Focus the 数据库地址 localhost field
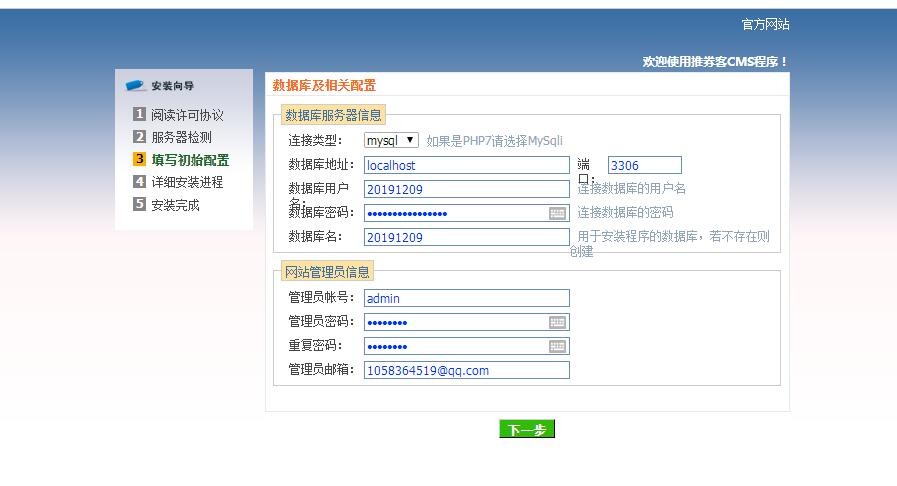The image size is (897, 486). coord(466,165)
